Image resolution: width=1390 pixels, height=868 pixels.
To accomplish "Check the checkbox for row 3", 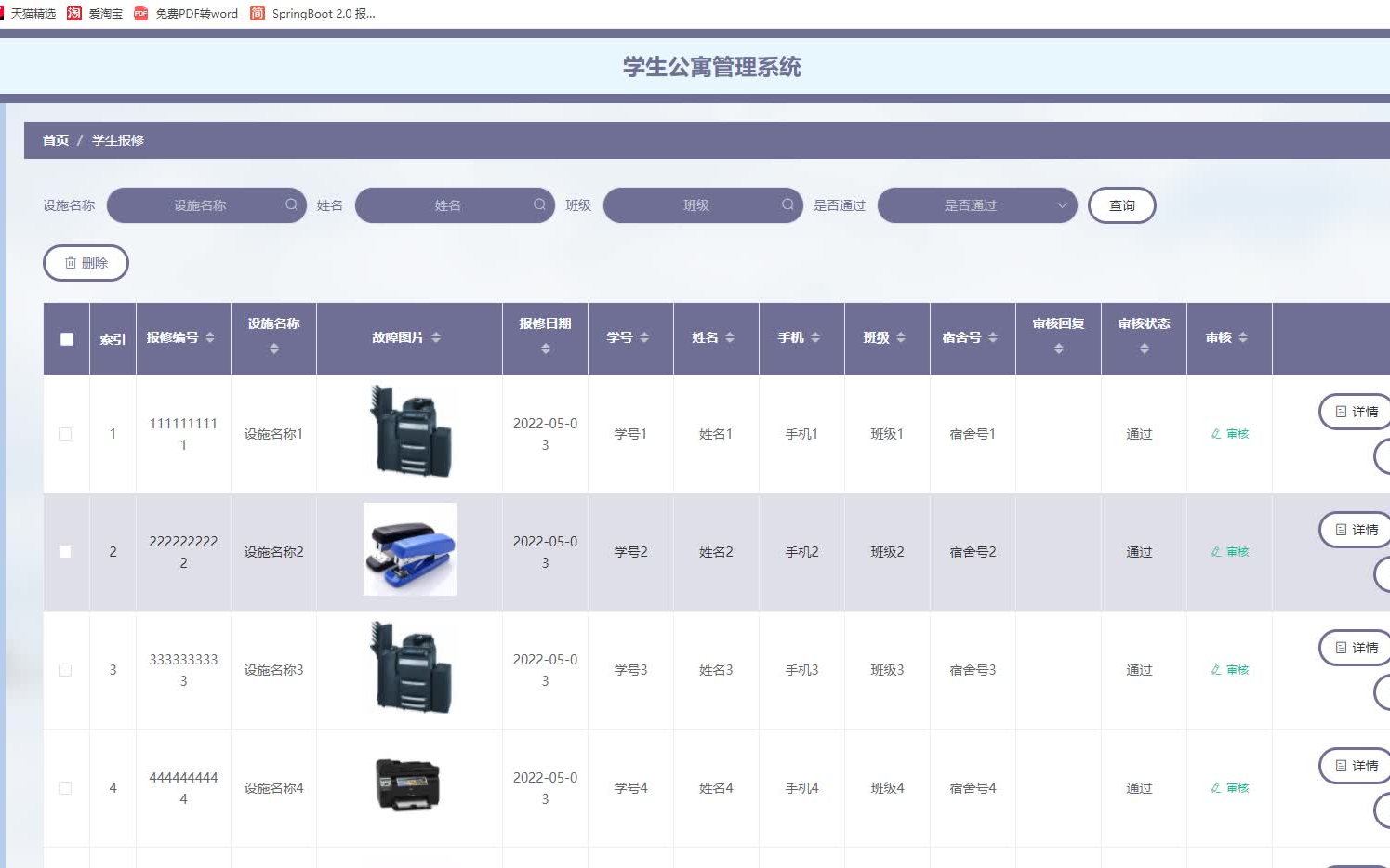I will coord(65,670).
